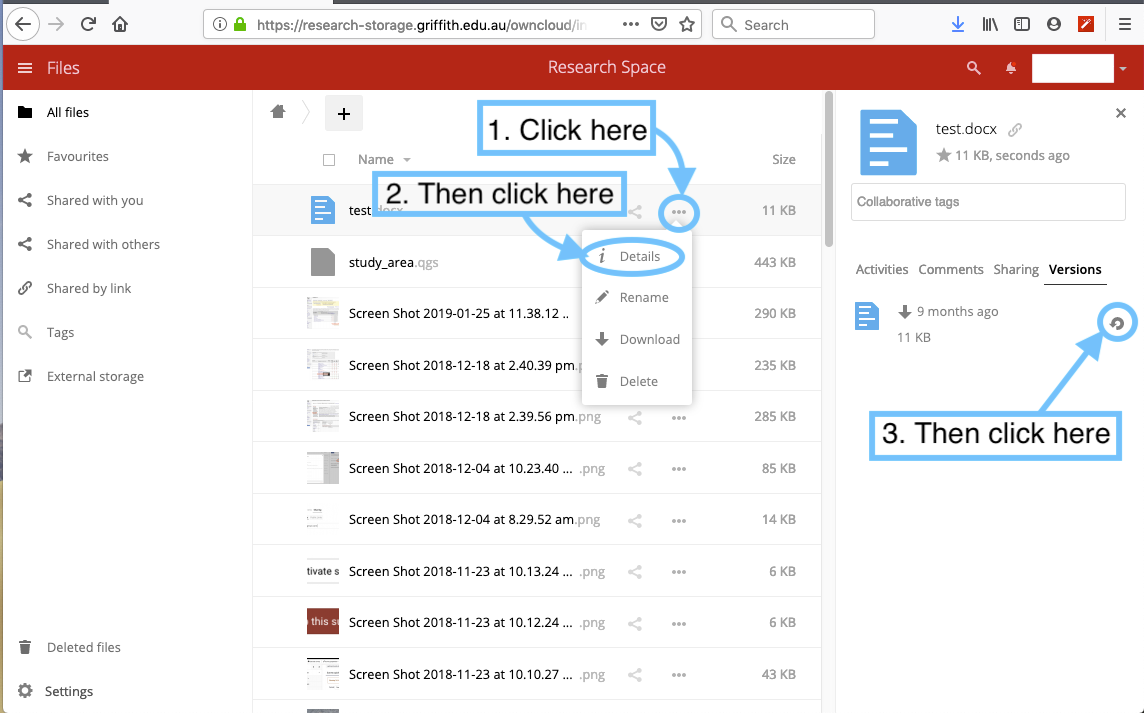Switch to the Sharing tab
1144x713 pixels.
point(1016,269)
